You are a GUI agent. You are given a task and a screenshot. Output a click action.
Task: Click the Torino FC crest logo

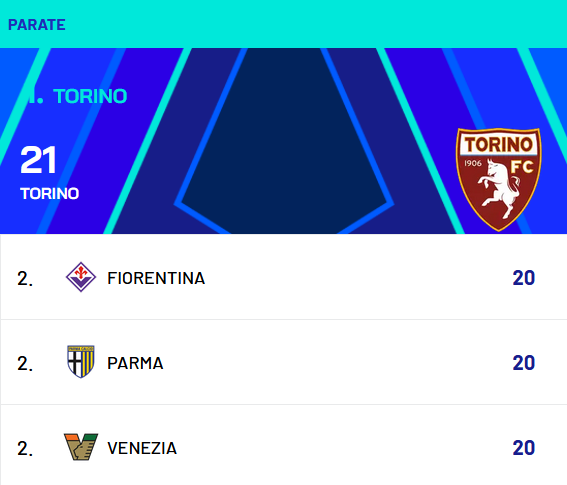[x=499, y=179]
